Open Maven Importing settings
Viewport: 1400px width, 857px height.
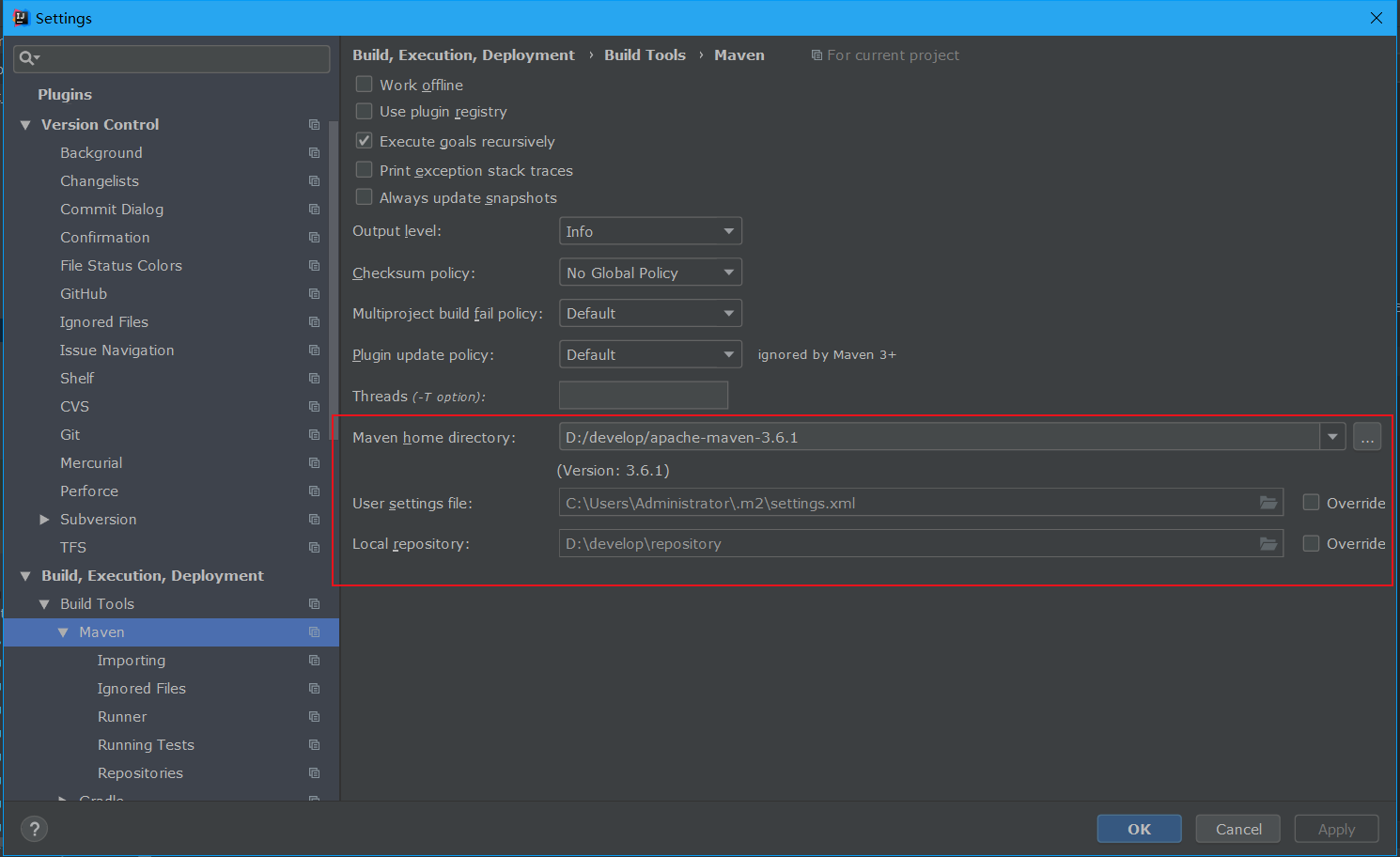pyautogui.click(x=132, y=661)
